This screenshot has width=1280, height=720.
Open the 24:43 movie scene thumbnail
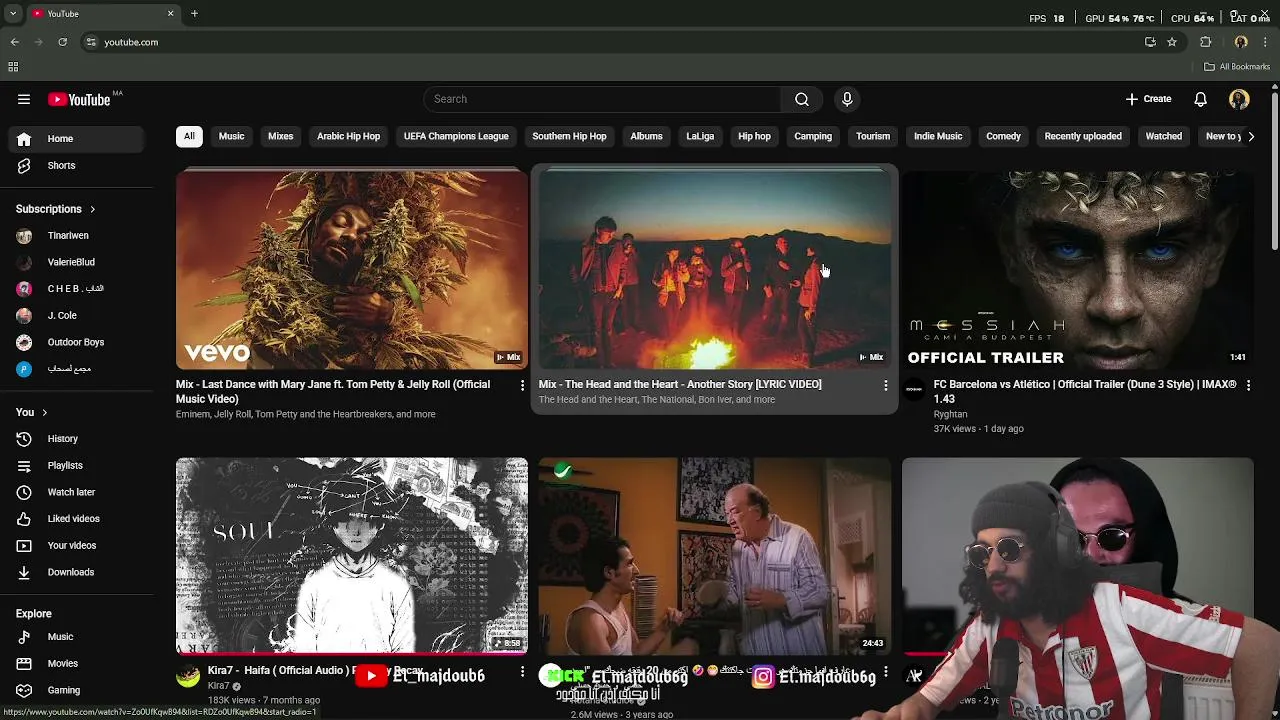(x=714, y=555)
